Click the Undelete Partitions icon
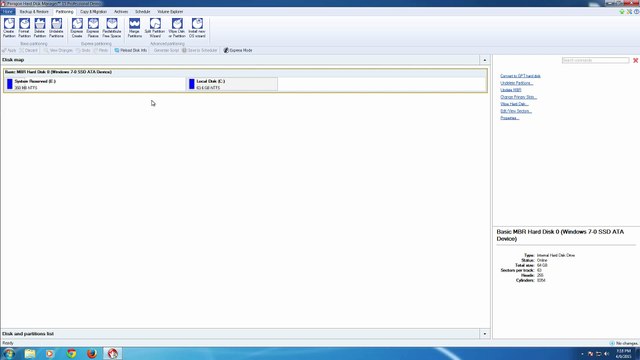This screenshot has width=640, height=360. (x=56, y=28)
